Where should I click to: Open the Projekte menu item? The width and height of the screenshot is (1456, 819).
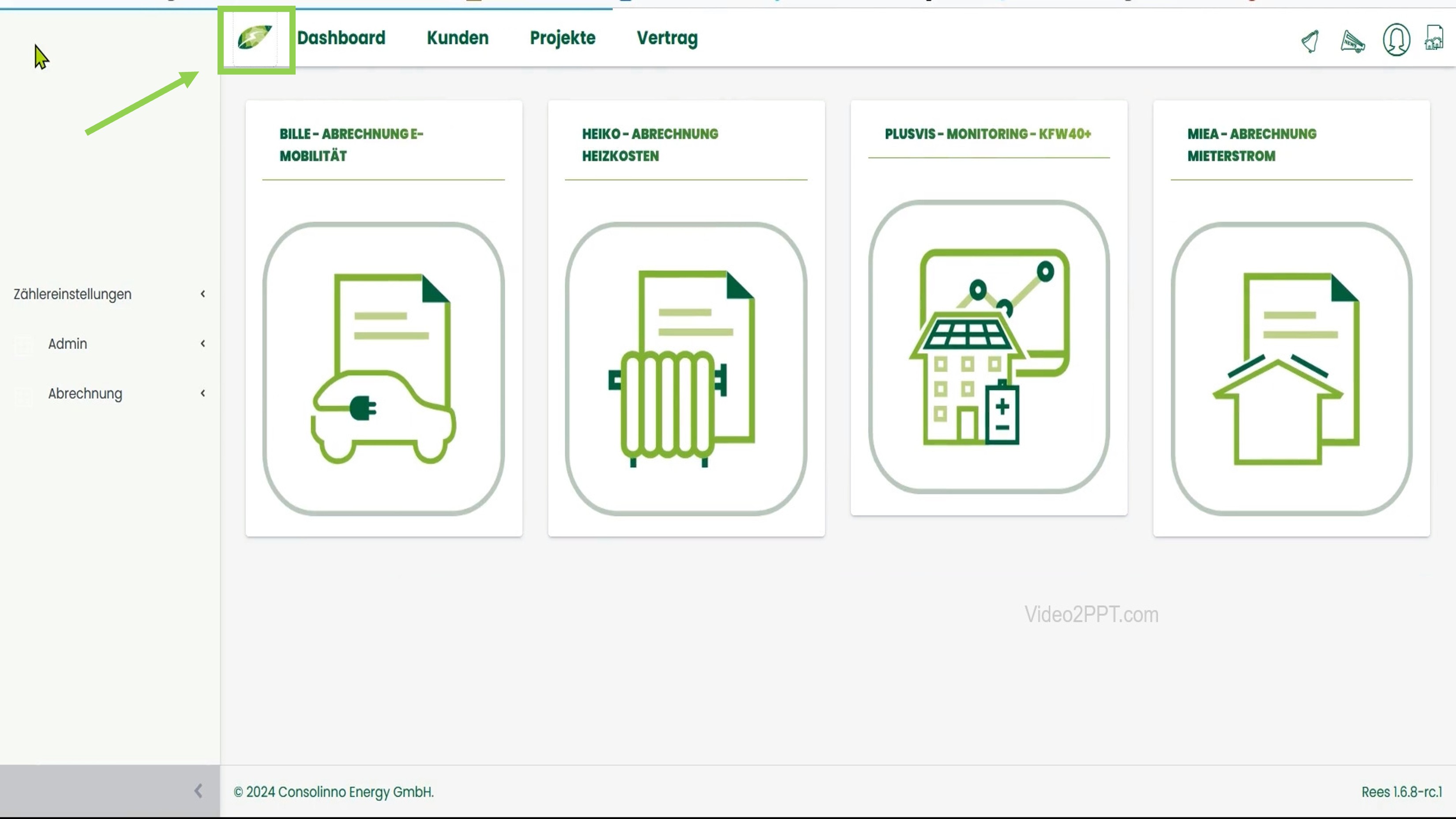pos(563,38)
